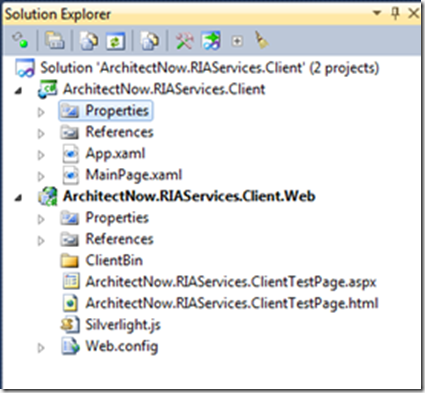
Task: Click the yellow ClientBin folder icon
Action: tap(70, 261)
